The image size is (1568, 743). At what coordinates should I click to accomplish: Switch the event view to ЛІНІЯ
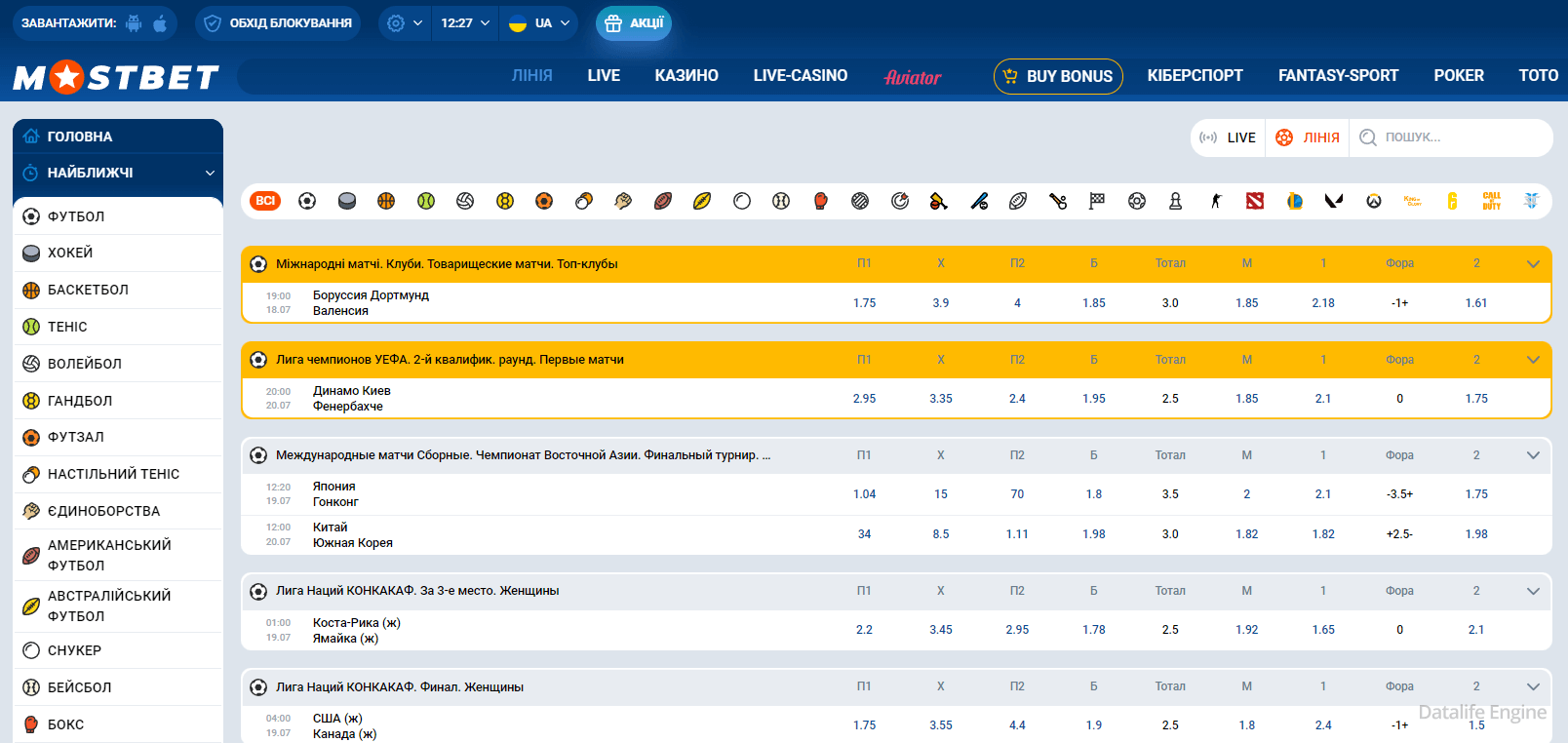(x=1308, y=137)
